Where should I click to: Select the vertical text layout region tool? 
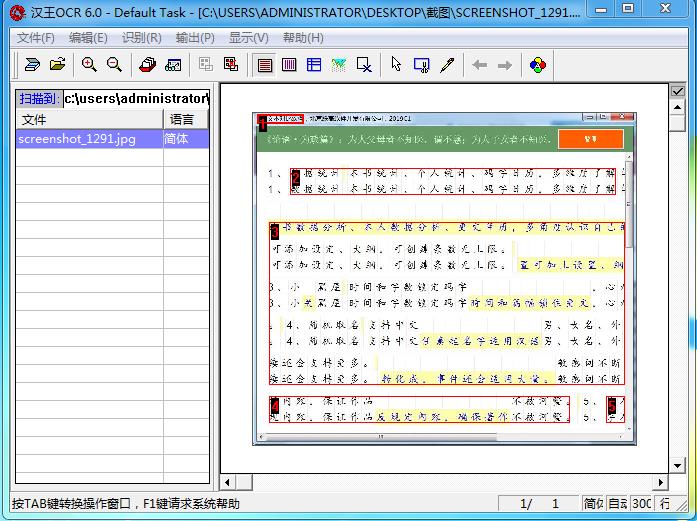pos(289,65)
